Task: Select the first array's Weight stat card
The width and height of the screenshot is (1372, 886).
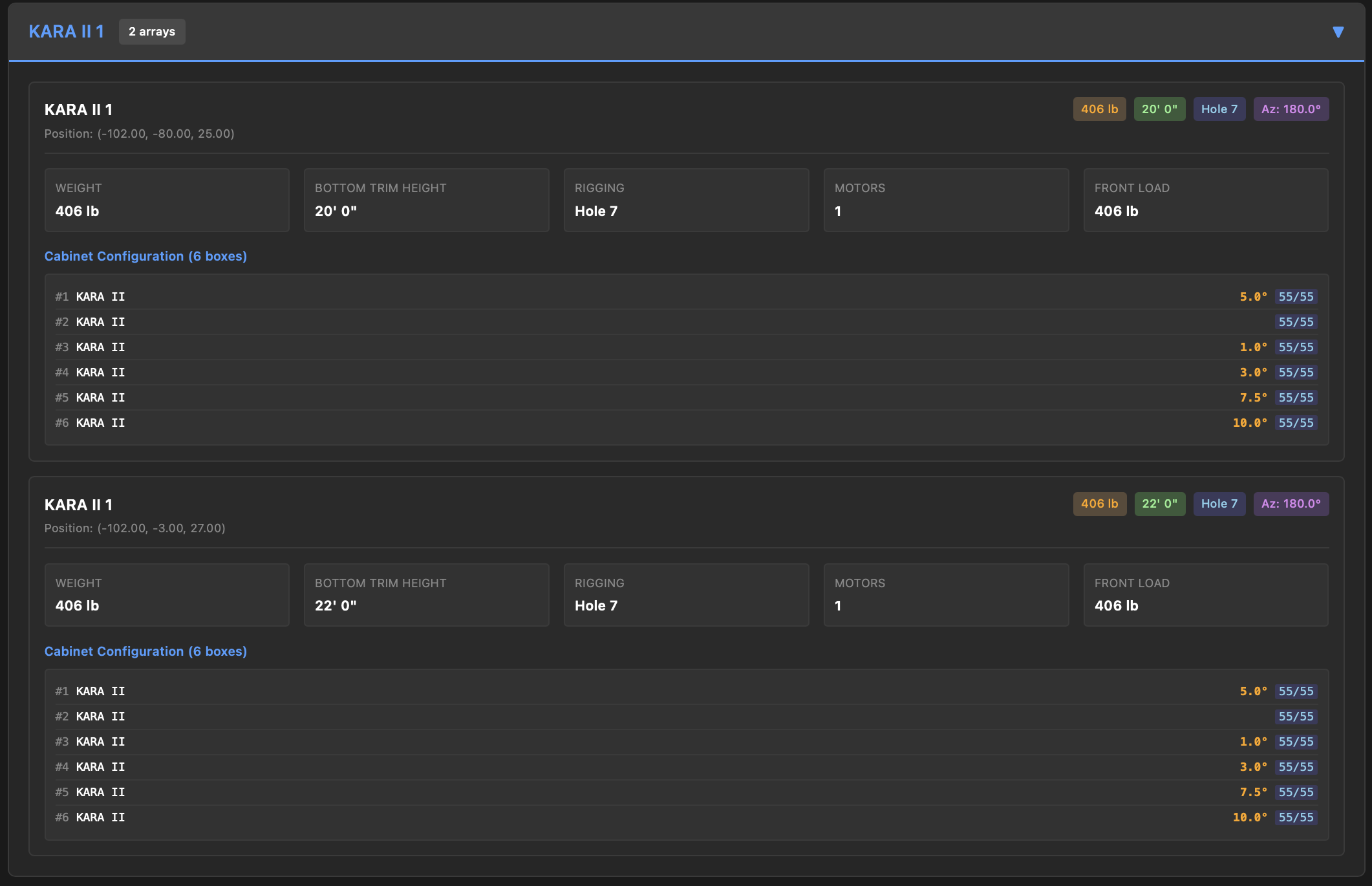Action: [167, 200]
